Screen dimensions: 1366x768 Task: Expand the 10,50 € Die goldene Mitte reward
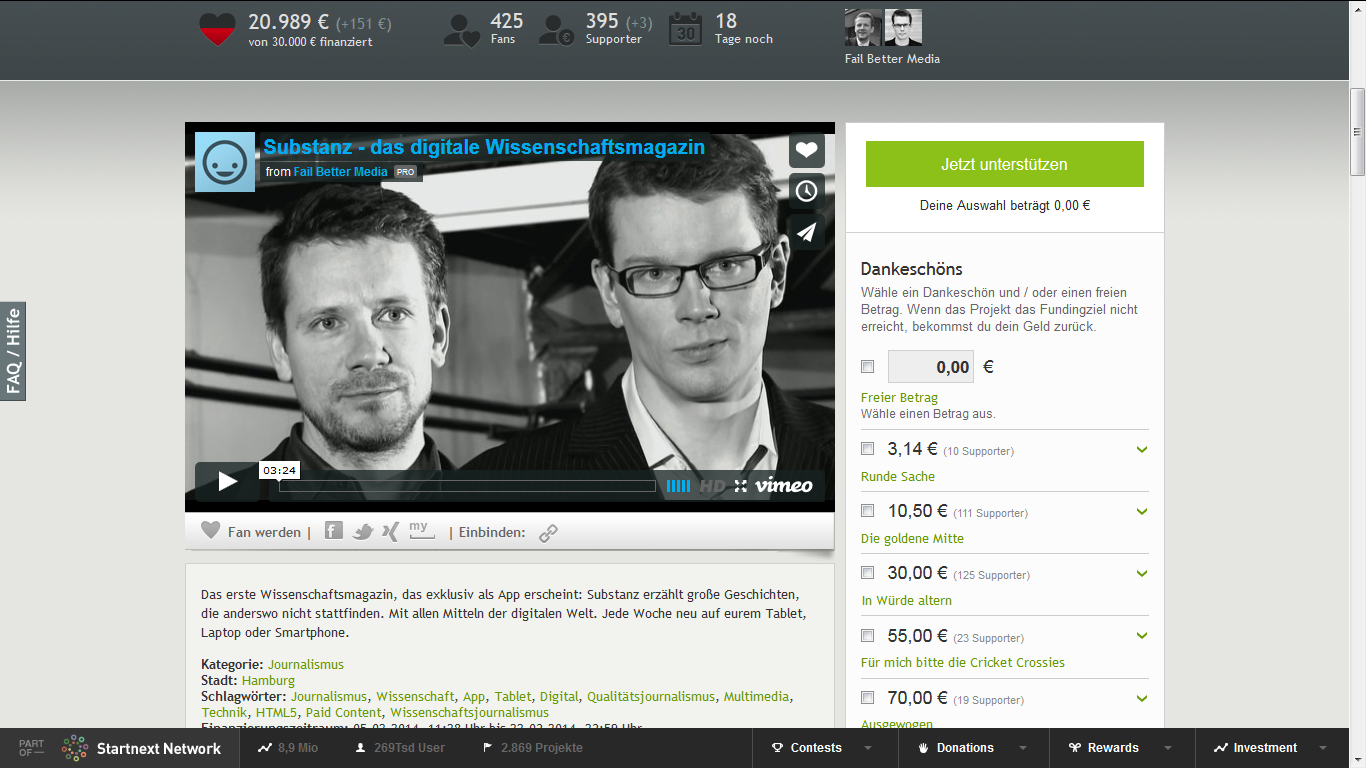(x=1142, y=512)
